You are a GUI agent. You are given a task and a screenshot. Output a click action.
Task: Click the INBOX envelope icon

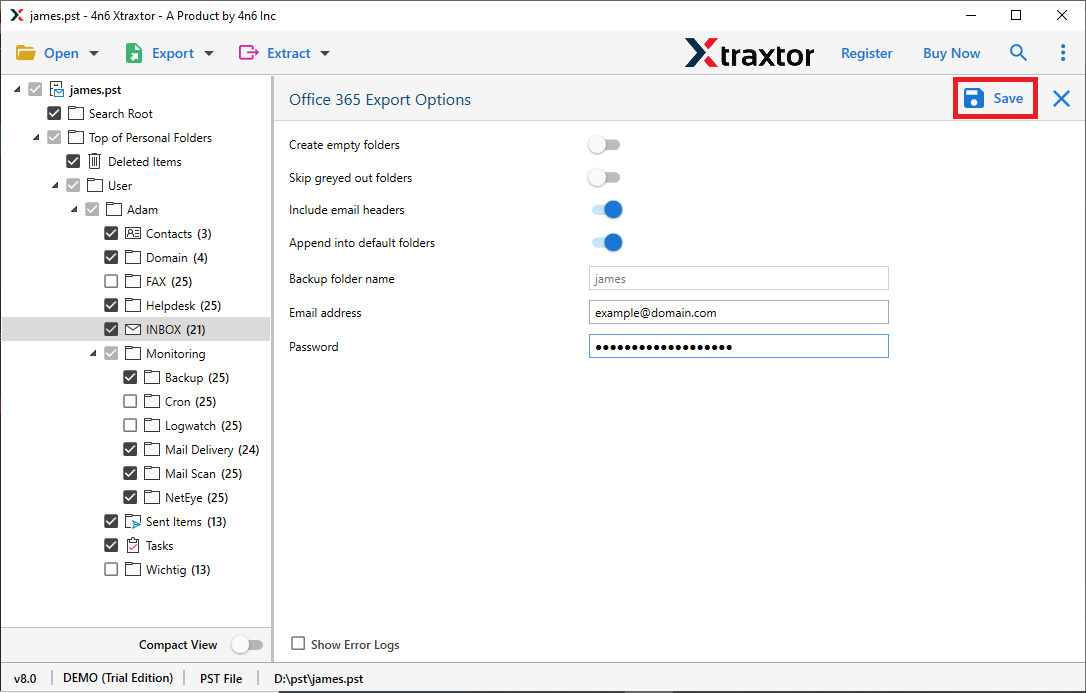(131, 328)
